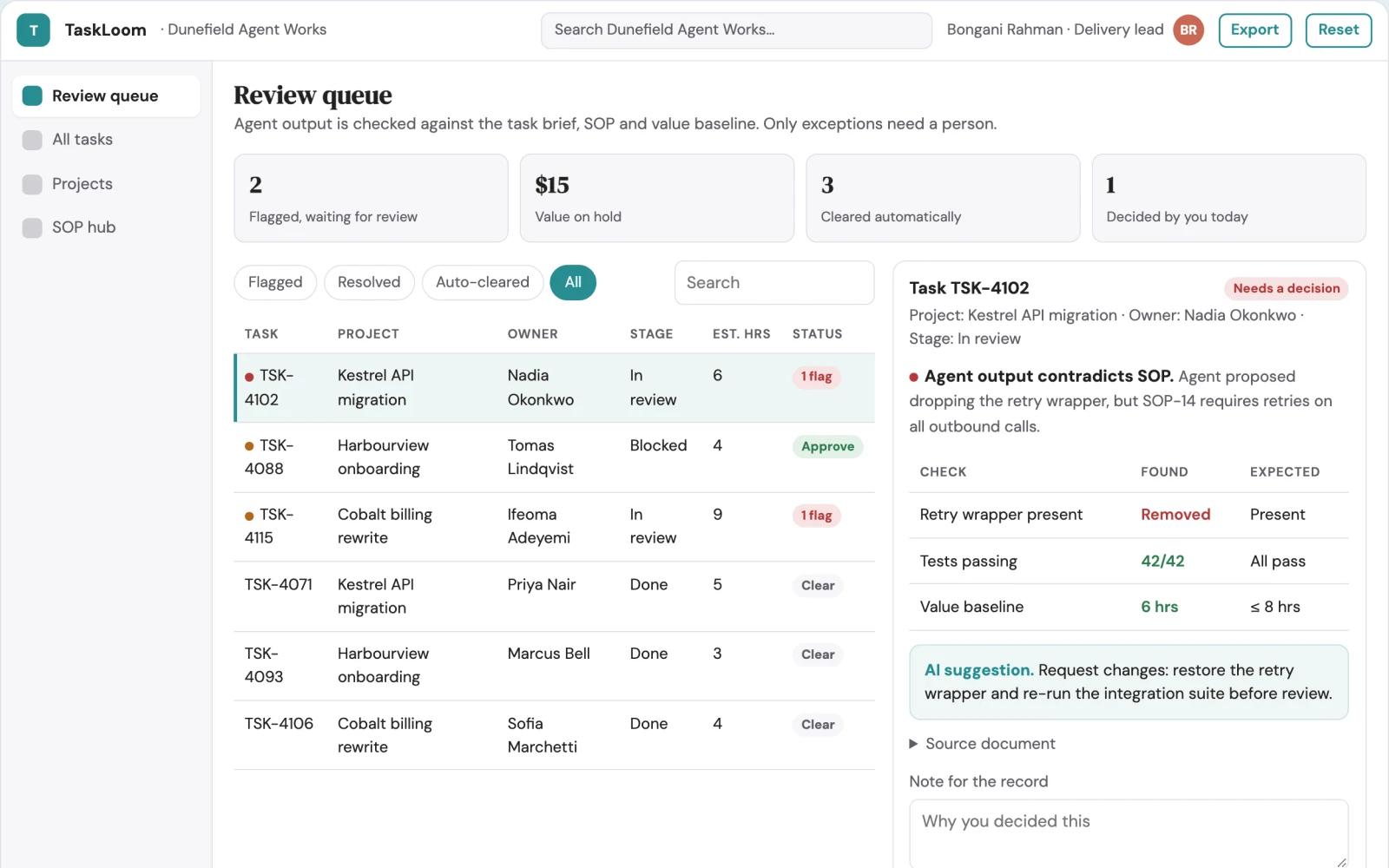The image size is (1389, 868).
Task: Click the SOP hub sidebar icon
Action: [32, 227]
